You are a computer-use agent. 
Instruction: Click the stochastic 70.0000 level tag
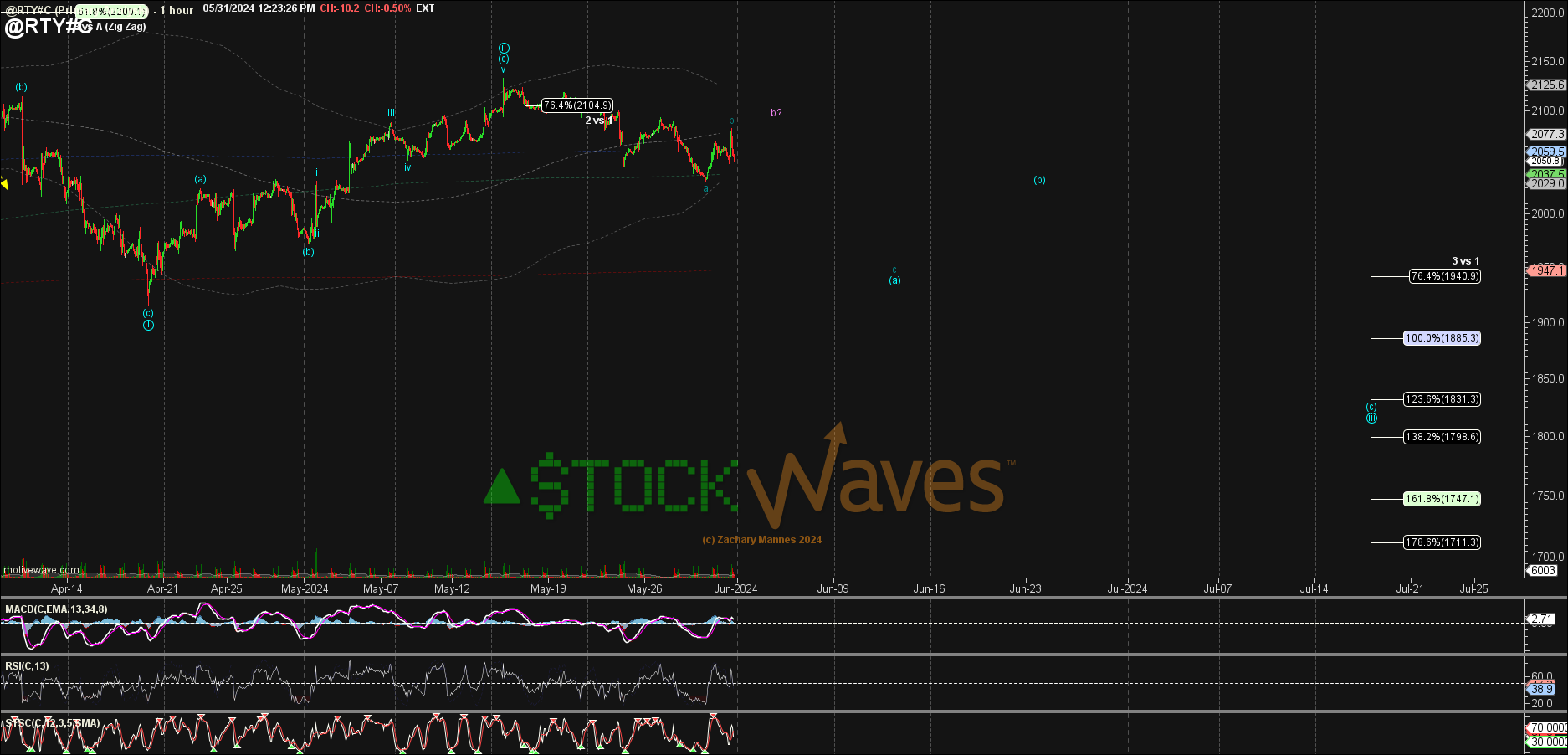tap(1549, 727)
